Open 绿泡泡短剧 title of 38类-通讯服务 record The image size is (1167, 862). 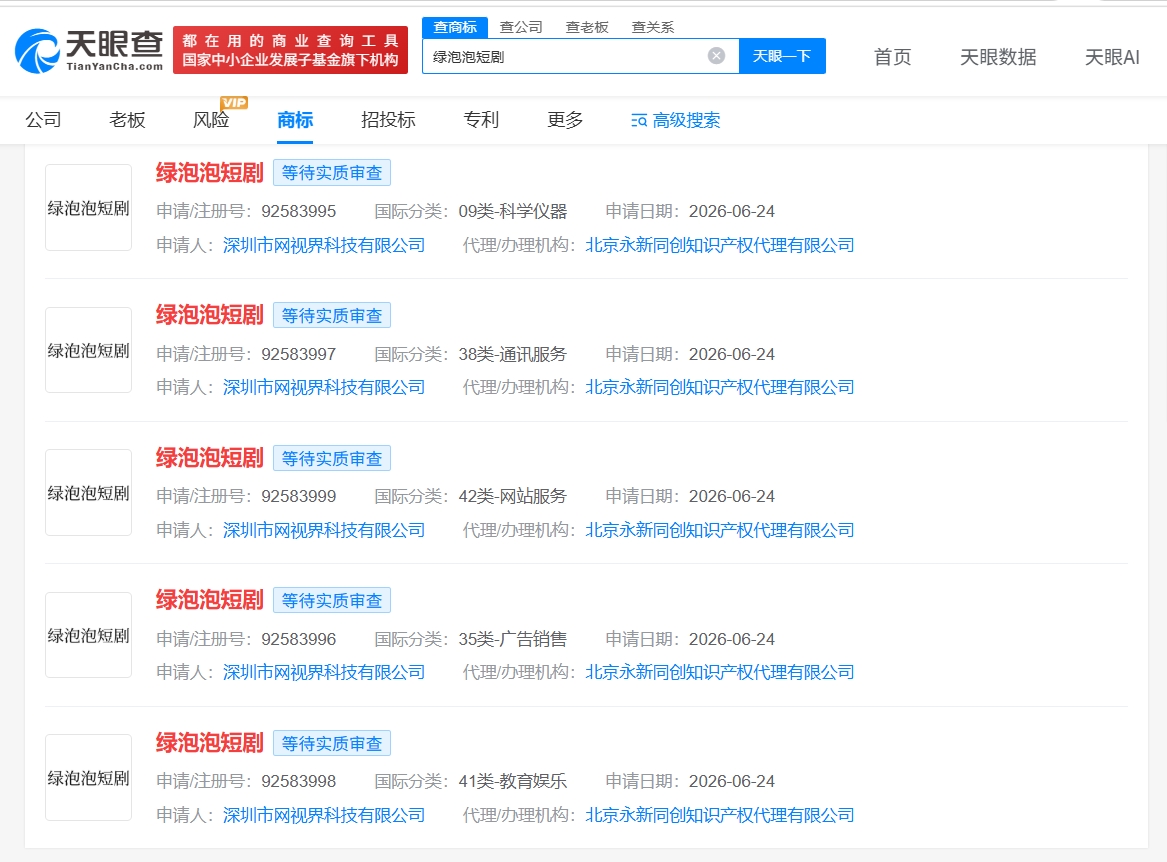point(210,315)
